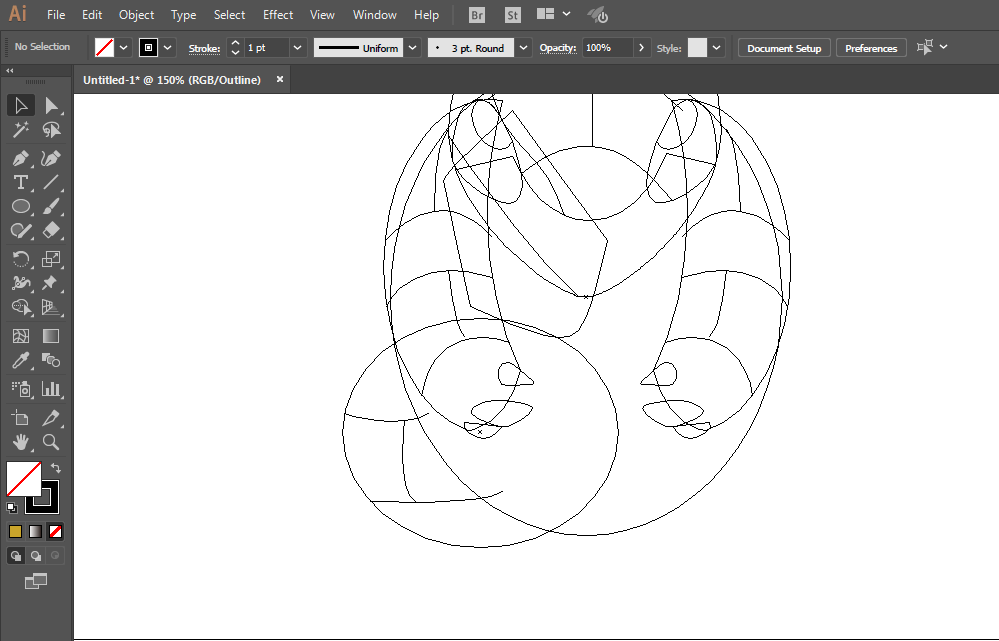Open the Uniform width profile dropdown
The width and height of the screenshot is (999, 641).
click(x=413, y=48)
